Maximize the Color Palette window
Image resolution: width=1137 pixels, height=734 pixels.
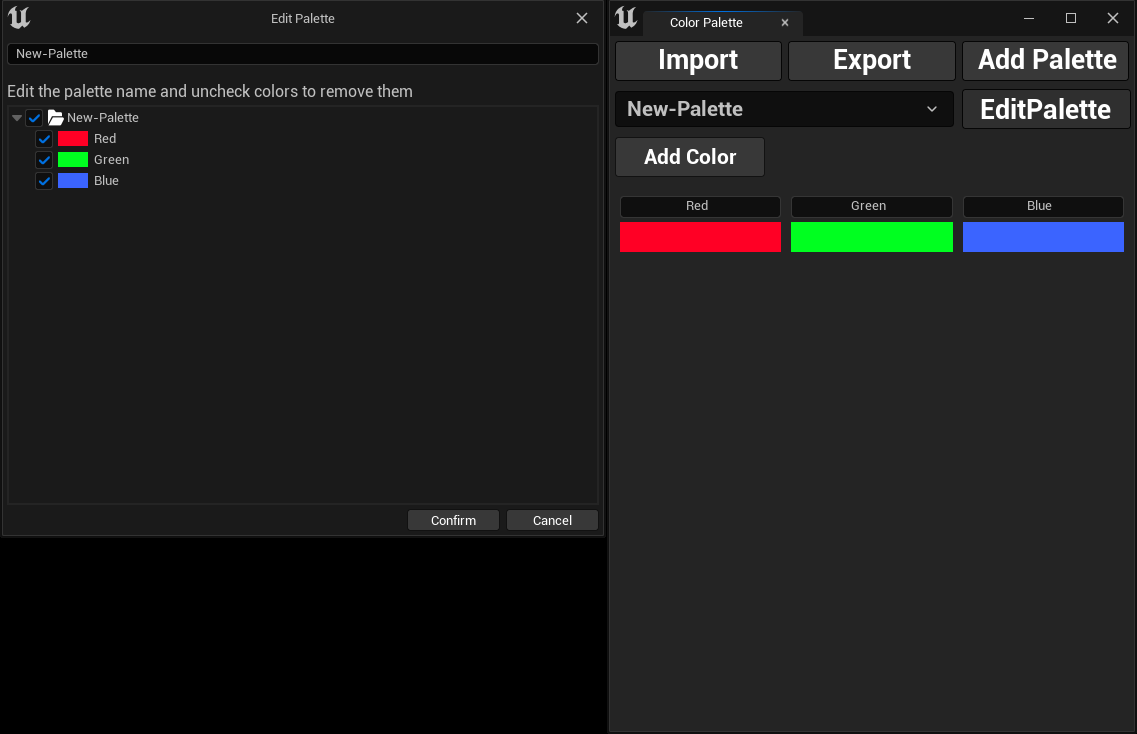click(x=1071, y=18)
